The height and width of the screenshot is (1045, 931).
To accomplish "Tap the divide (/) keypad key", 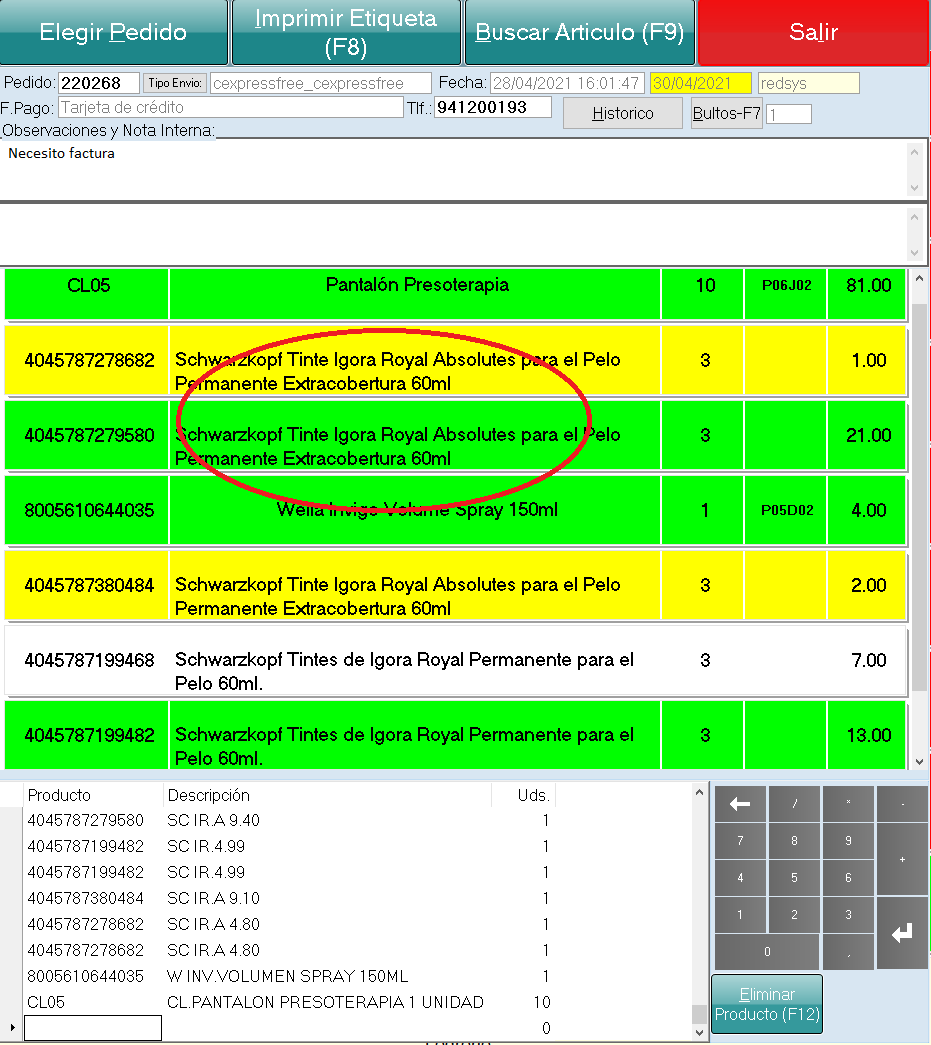I will click(x=794, y=804).
